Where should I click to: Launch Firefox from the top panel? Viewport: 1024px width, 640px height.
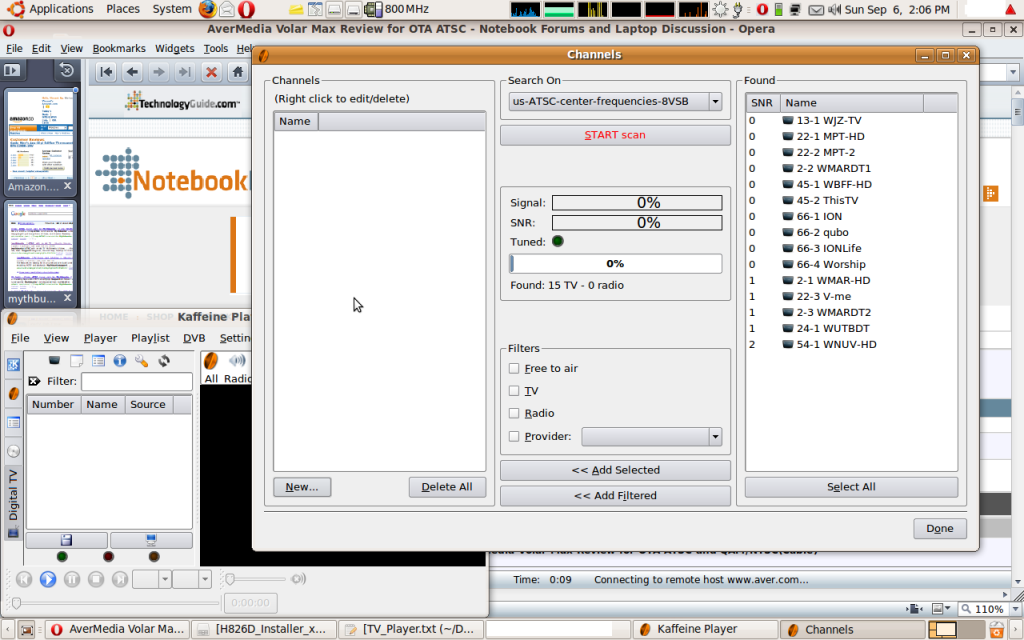coord(208,9)
